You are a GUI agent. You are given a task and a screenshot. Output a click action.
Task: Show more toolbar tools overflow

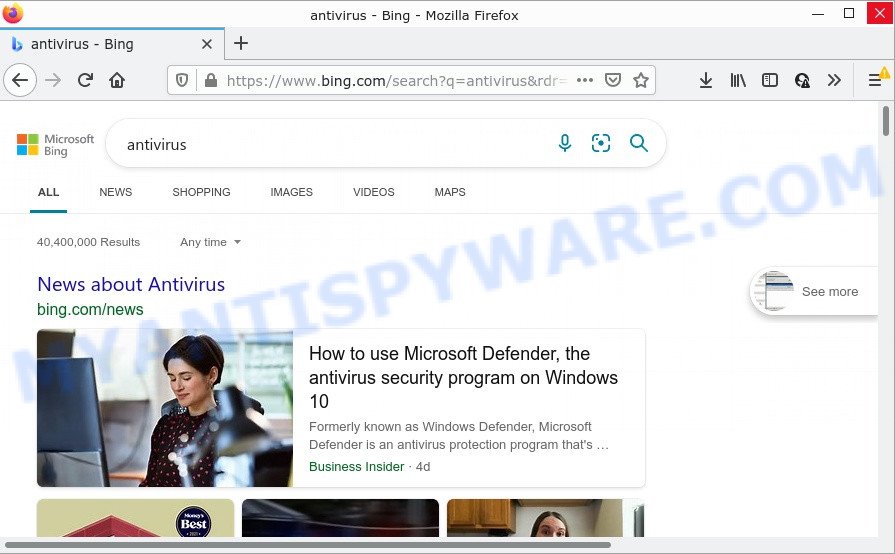tap(834, 80)
